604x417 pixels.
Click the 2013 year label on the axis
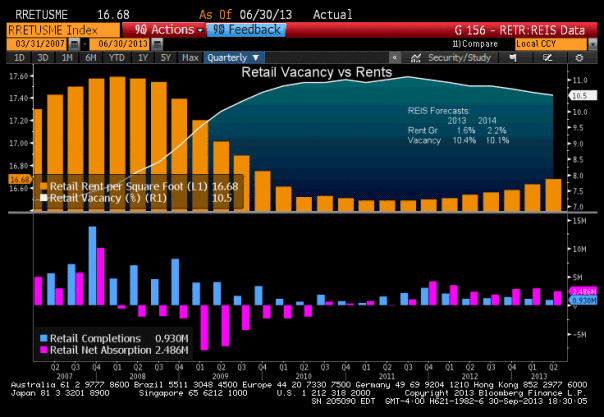coord(539,376)
